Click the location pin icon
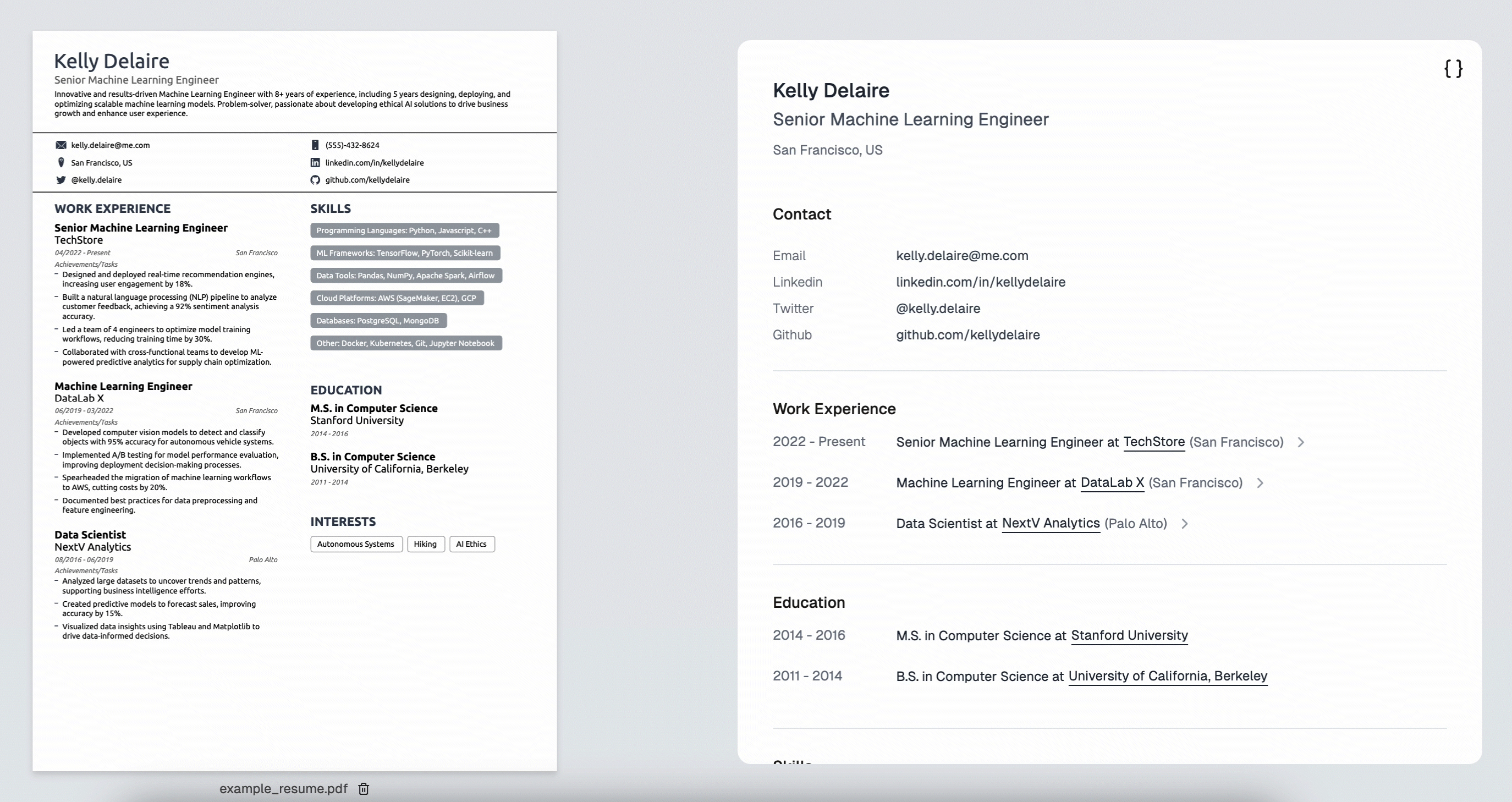 [61, 163]
